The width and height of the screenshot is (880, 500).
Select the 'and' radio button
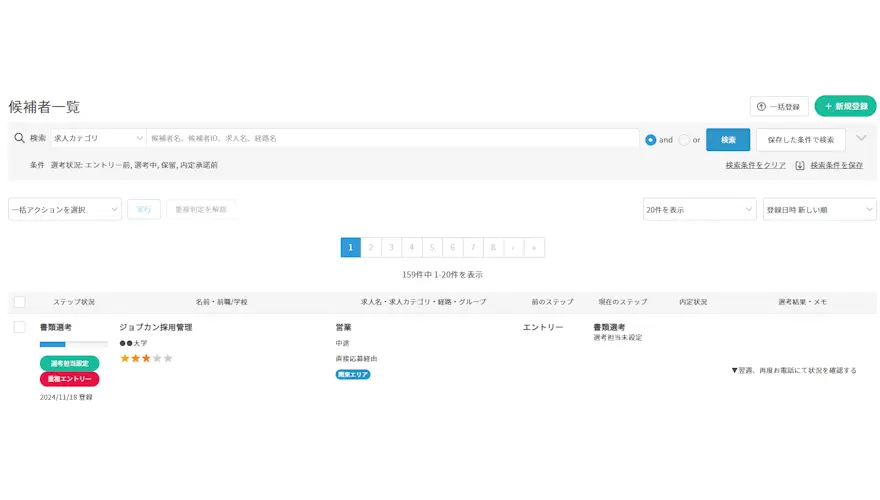tap(651, 140)
